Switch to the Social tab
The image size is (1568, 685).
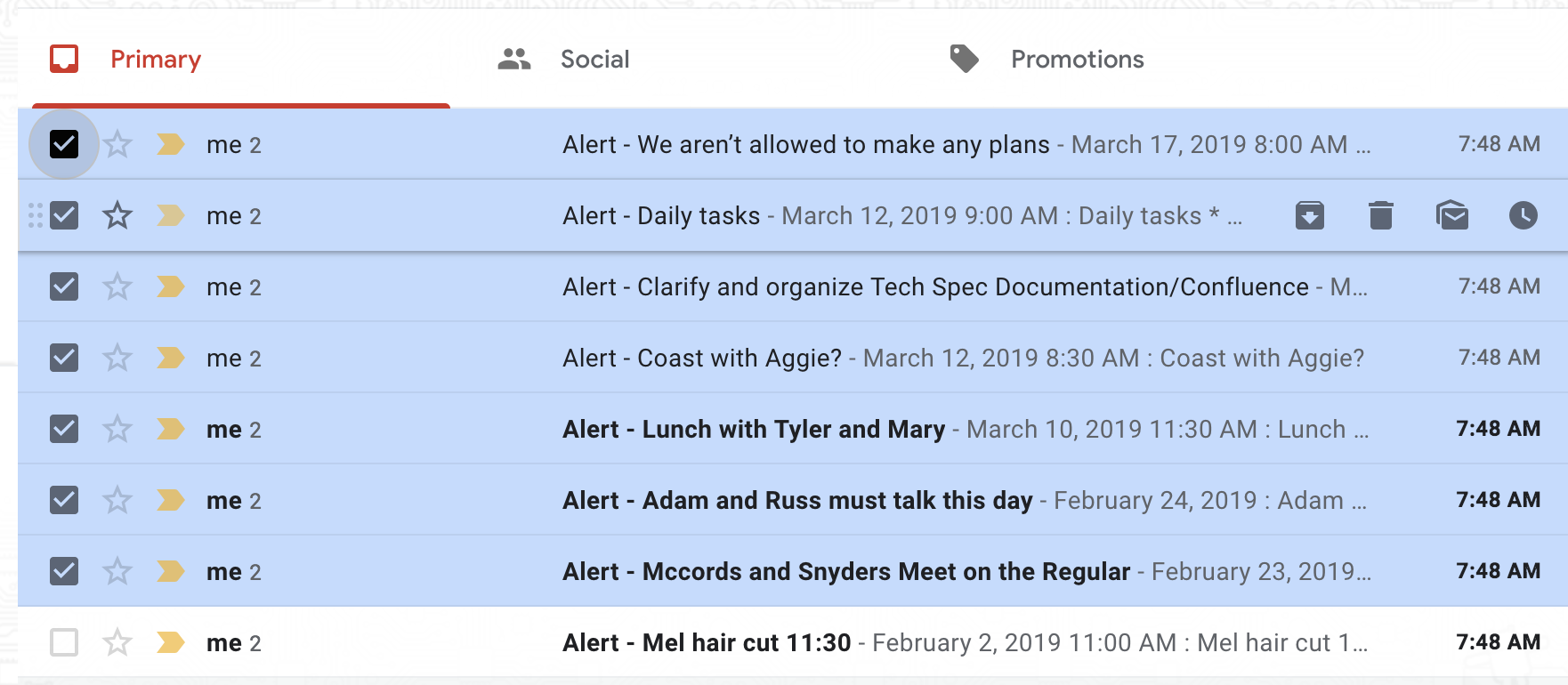[x=594, y=60]
